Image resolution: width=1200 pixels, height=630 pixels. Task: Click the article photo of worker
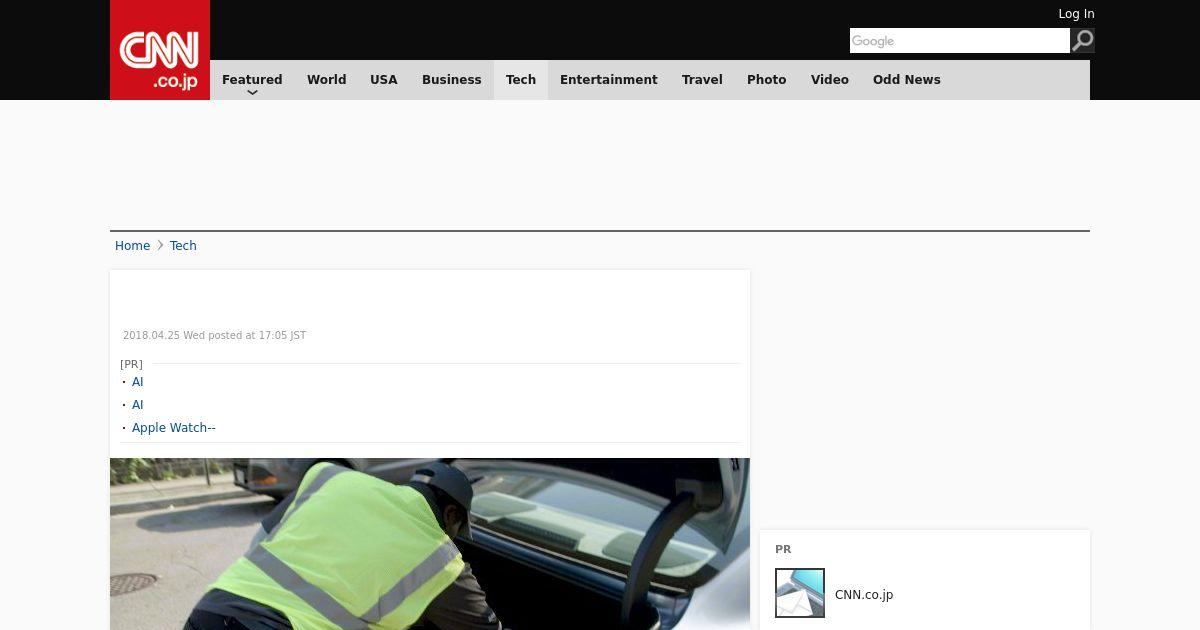click(430, 544)
